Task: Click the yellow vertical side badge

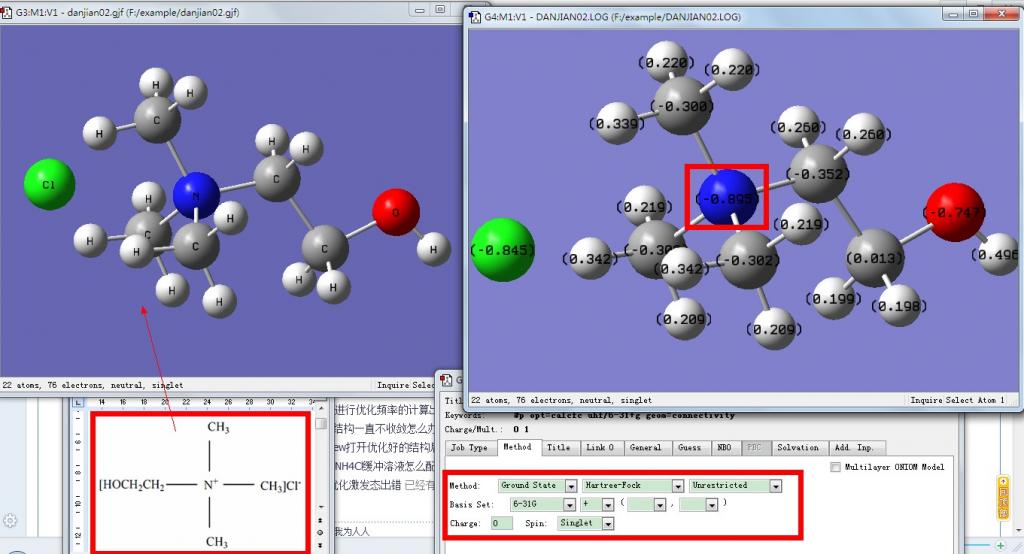Action: (x=1004, y=498)
